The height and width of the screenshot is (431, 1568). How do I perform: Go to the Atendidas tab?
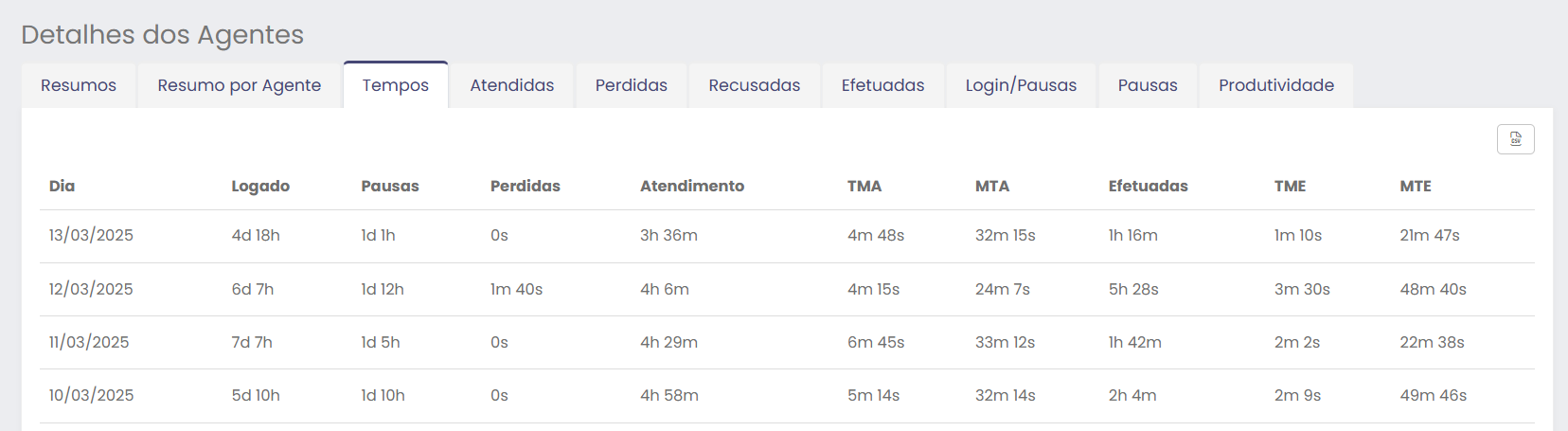tap(512, 85)
